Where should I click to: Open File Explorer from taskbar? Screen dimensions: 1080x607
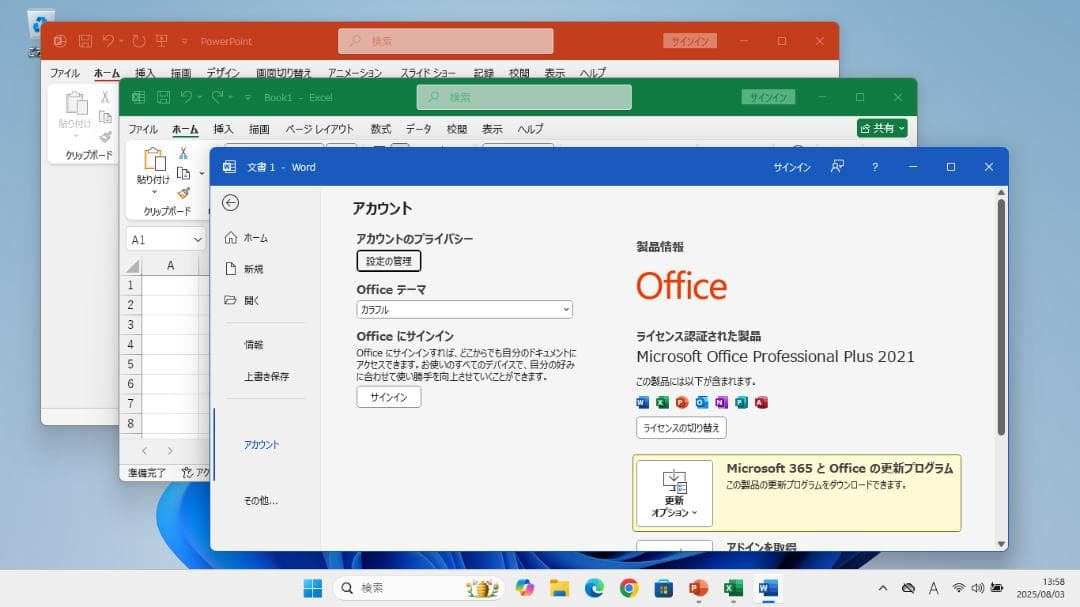point(559,588)
